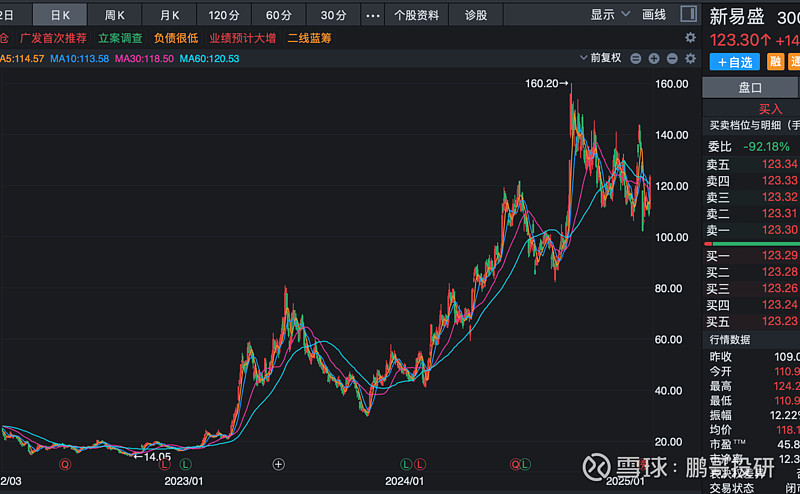Click the 买入 buy button
The height and width of the screenshot is (494, 800).
pos(770,108)
